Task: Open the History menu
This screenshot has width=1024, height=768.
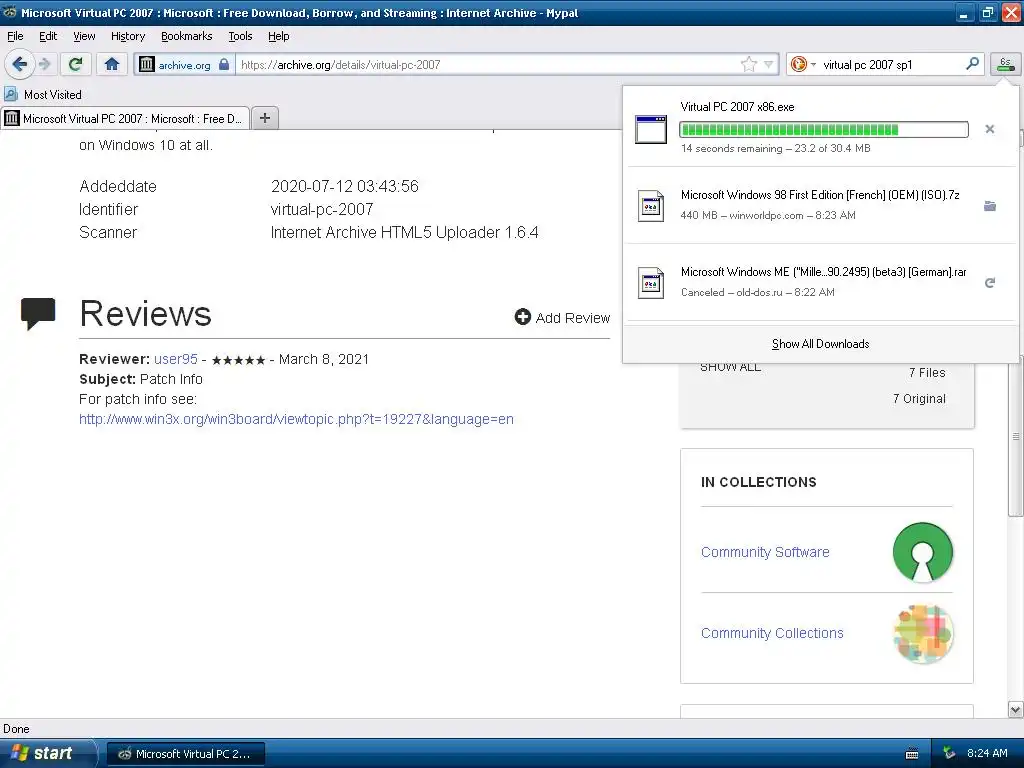Action: pos(127,36)
